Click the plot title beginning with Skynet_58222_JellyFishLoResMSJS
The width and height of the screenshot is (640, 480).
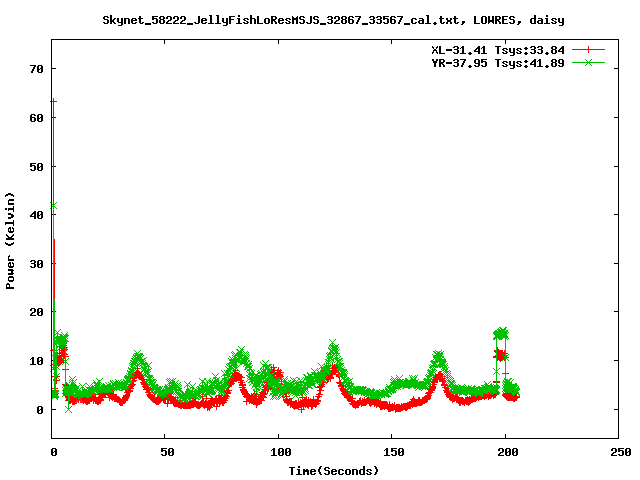coord(333,20)
